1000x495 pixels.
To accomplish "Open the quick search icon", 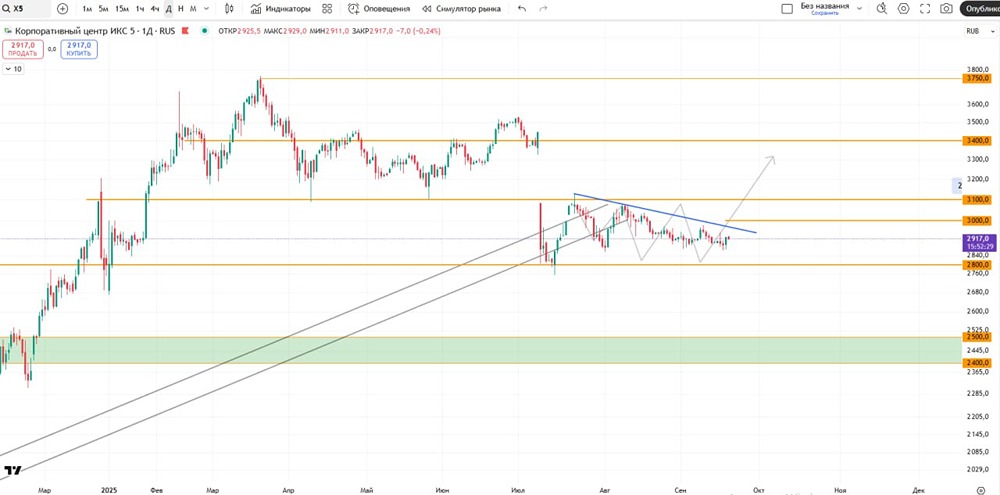I will click(882, 9).
